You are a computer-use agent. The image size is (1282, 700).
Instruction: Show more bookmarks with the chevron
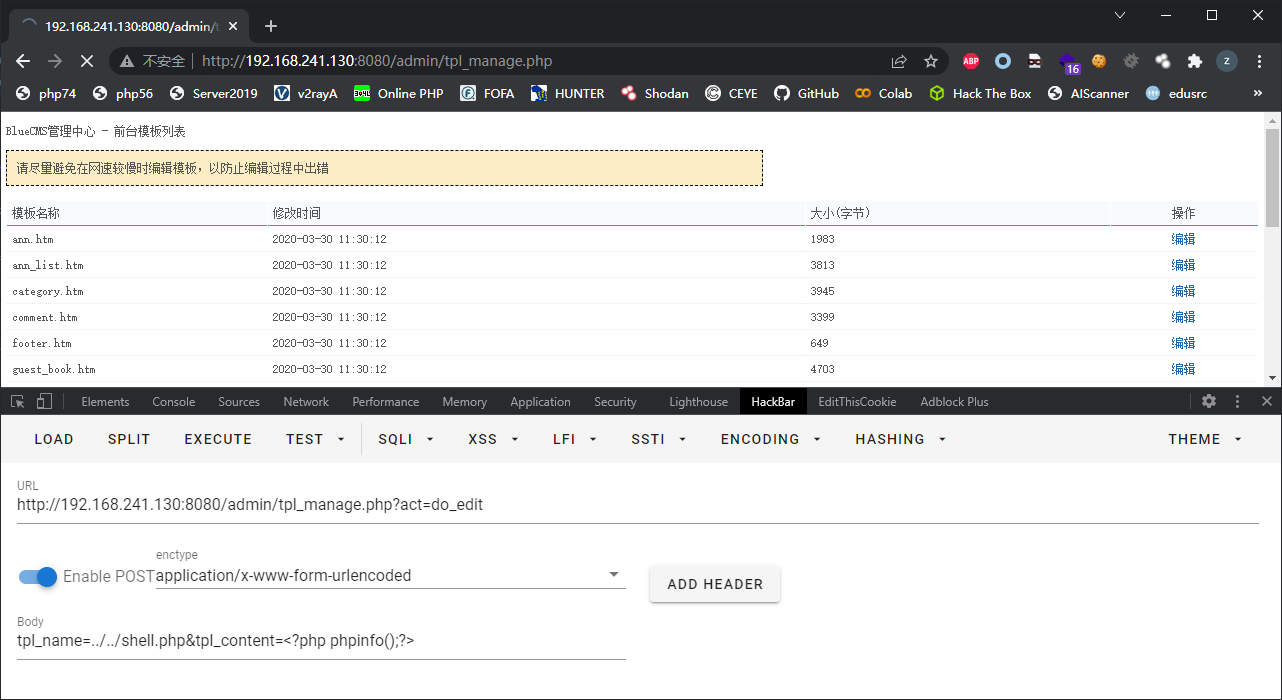tap(1257, 93)
